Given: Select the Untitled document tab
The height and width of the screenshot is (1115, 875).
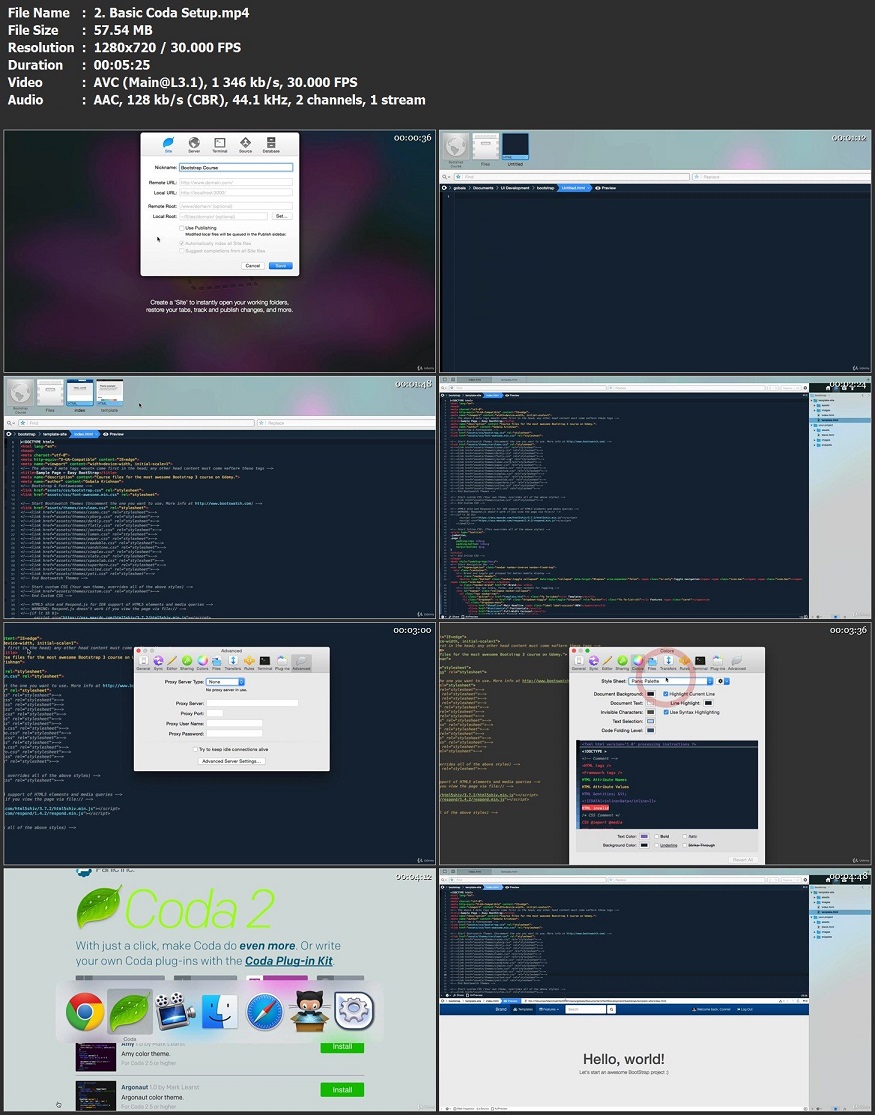Looking at the screenshot, I should point(515,150).
